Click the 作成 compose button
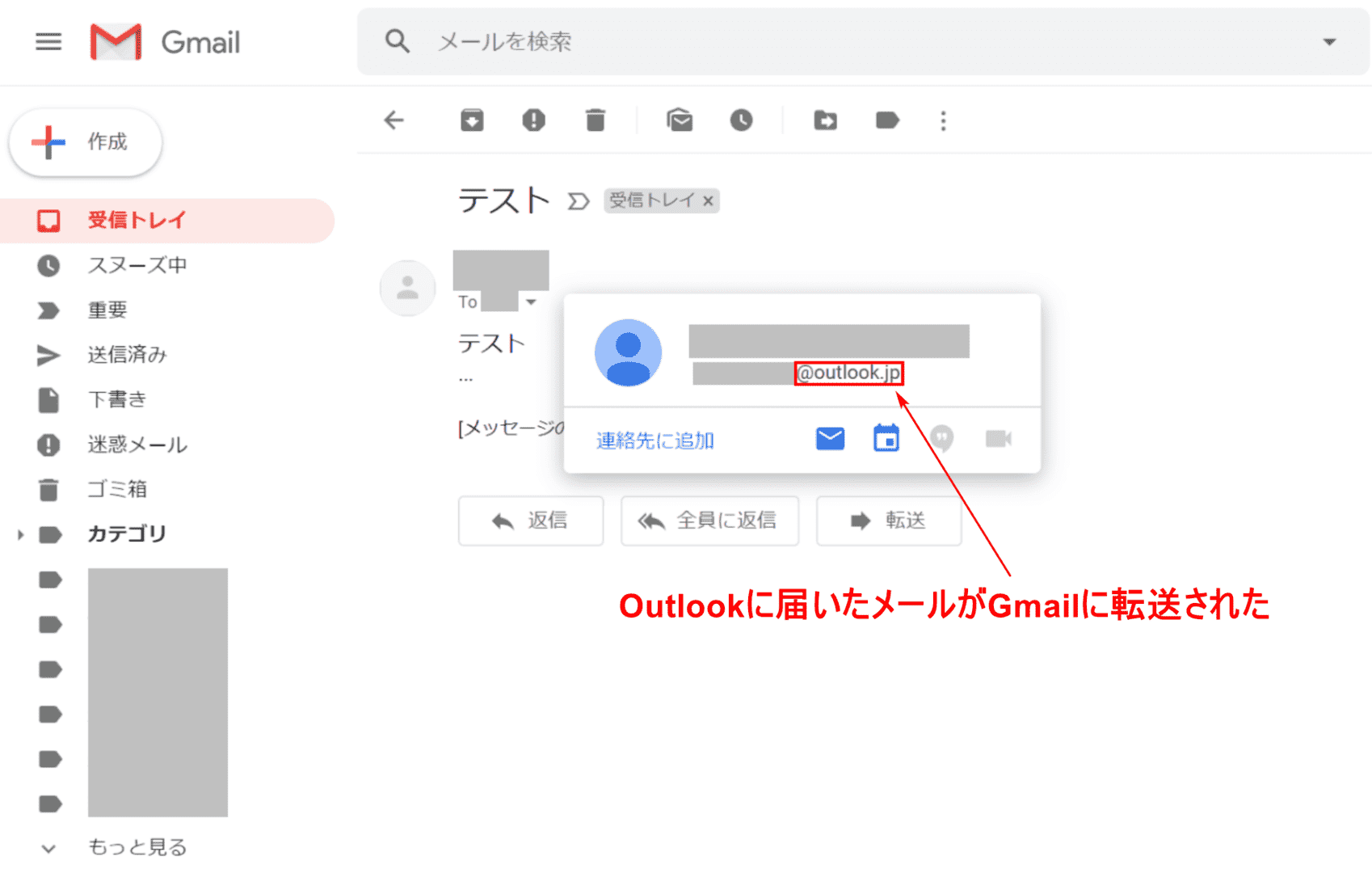 (86, 142)
